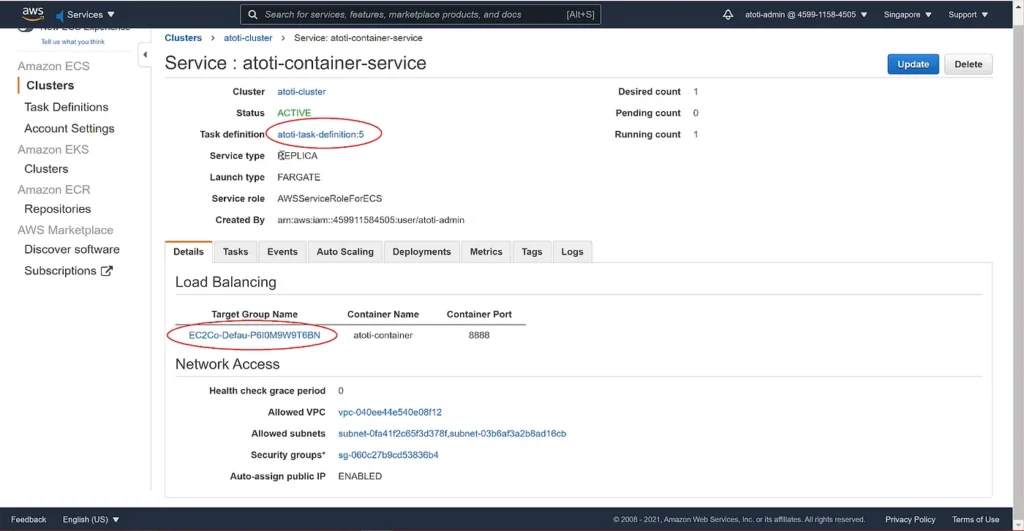Open the notifications bell icon
This screenshot has height=531, width=1024.
728,14
